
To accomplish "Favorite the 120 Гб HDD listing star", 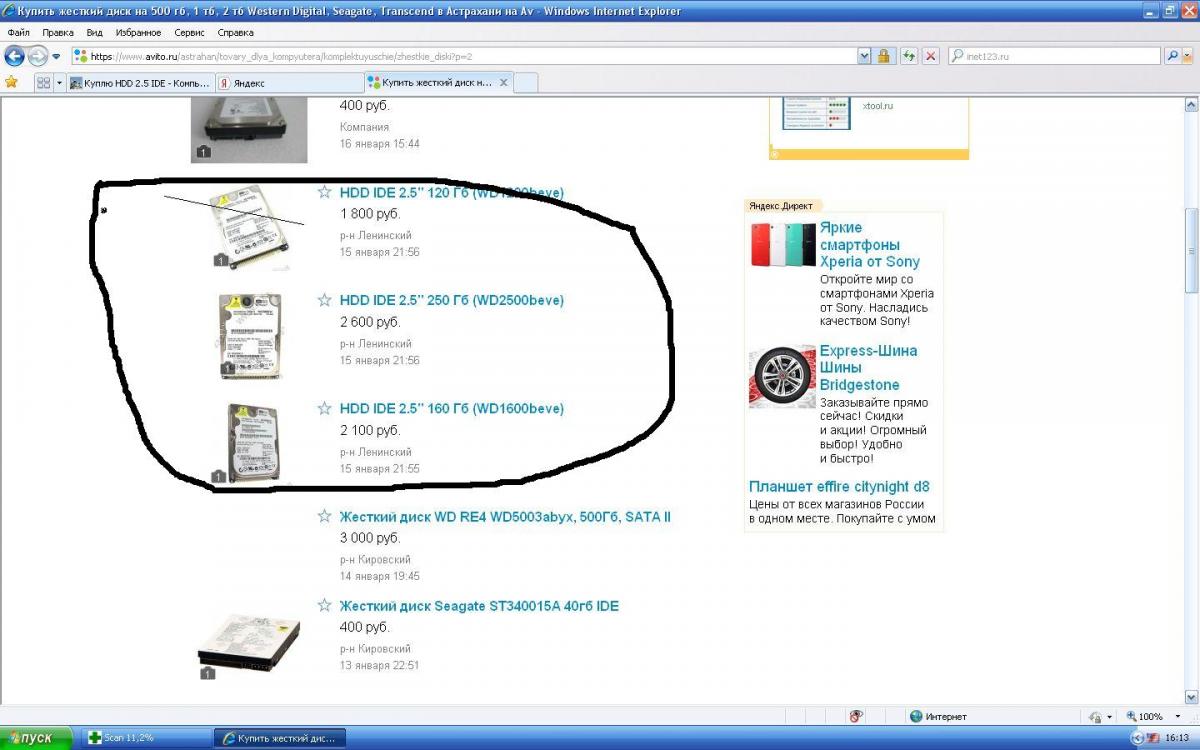I will point(324,192).
